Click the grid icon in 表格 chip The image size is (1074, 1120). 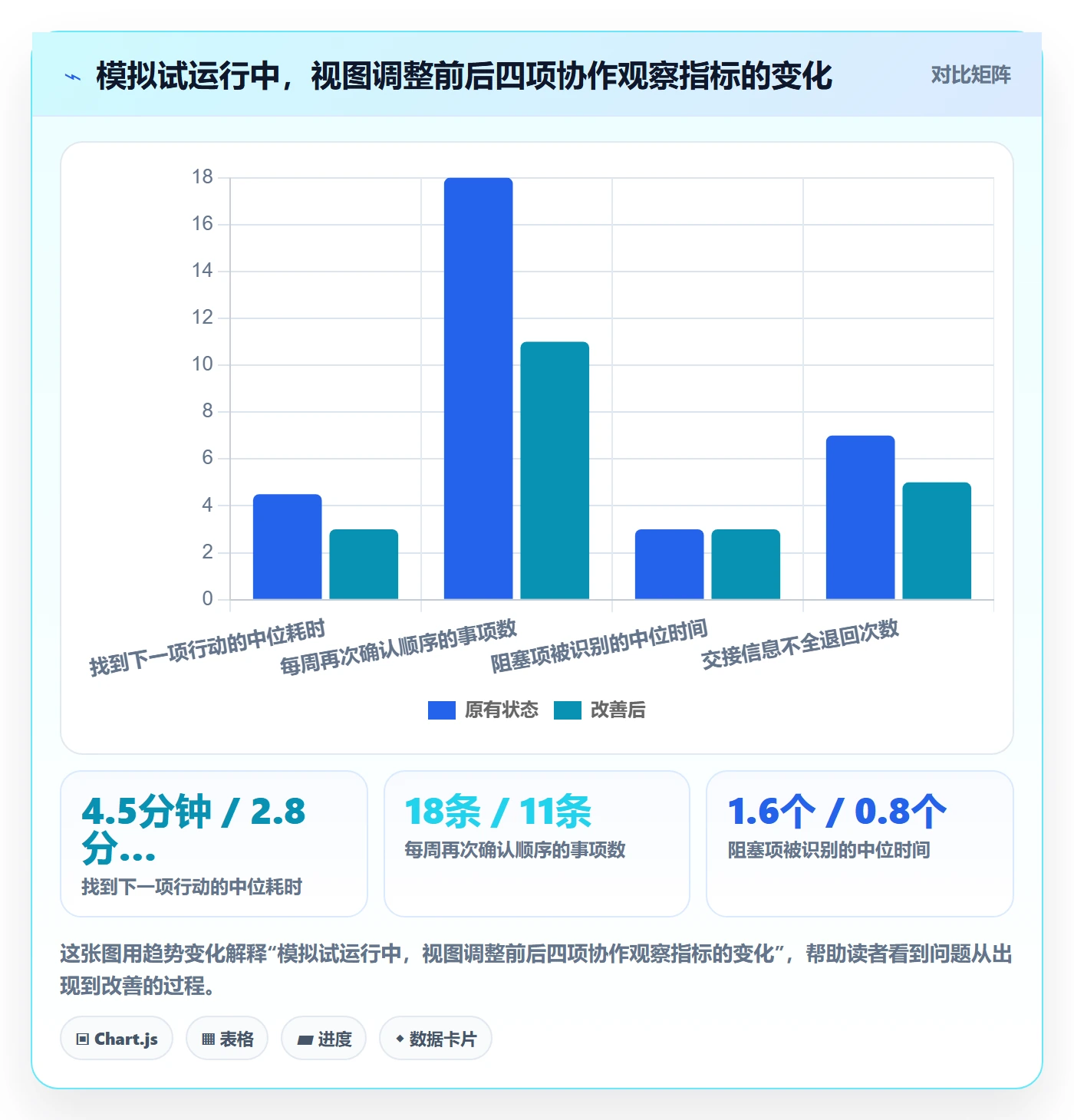[x=208, y=1039]
